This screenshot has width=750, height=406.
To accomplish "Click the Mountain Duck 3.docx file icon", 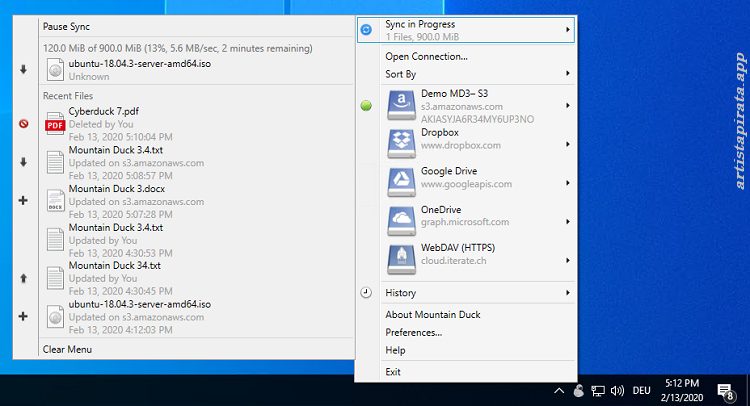I will (x=55, y=200).
